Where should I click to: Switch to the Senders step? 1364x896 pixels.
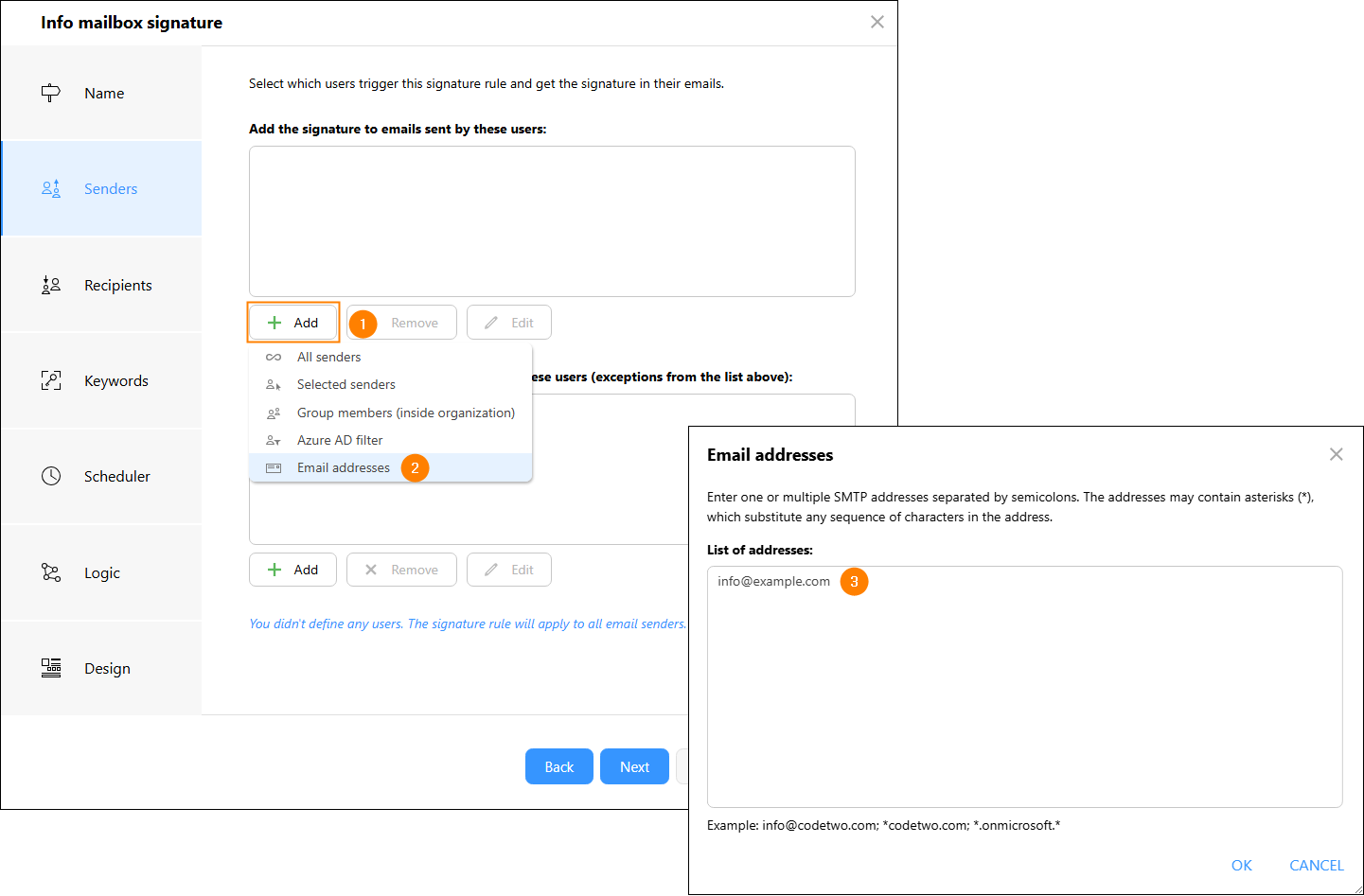[x=101, y=188]
